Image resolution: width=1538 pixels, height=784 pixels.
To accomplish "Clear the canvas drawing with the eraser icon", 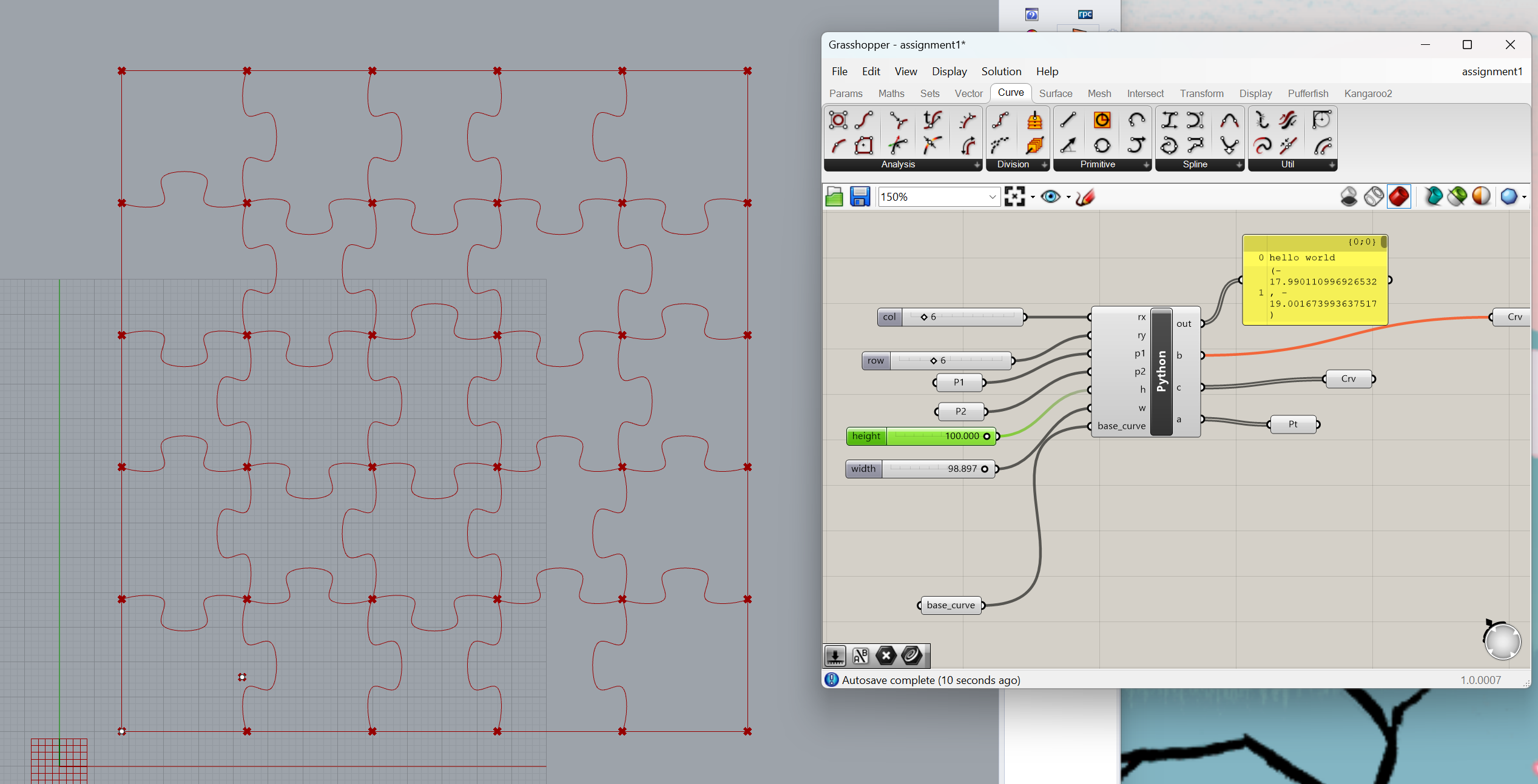I will pyautogui.click(x=1085, y=196).
